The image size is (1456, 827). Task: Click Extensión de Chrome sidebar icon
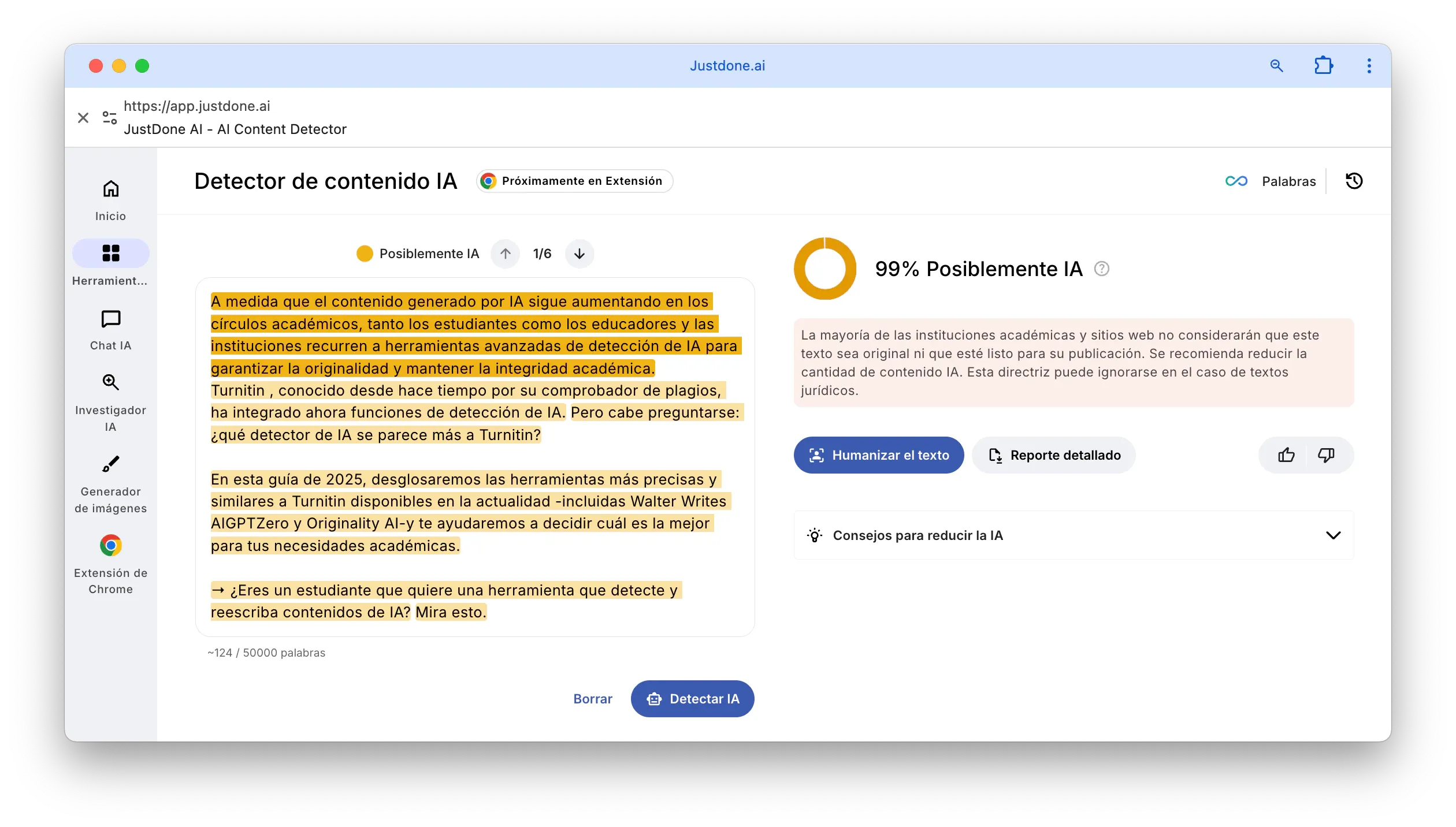110,546
